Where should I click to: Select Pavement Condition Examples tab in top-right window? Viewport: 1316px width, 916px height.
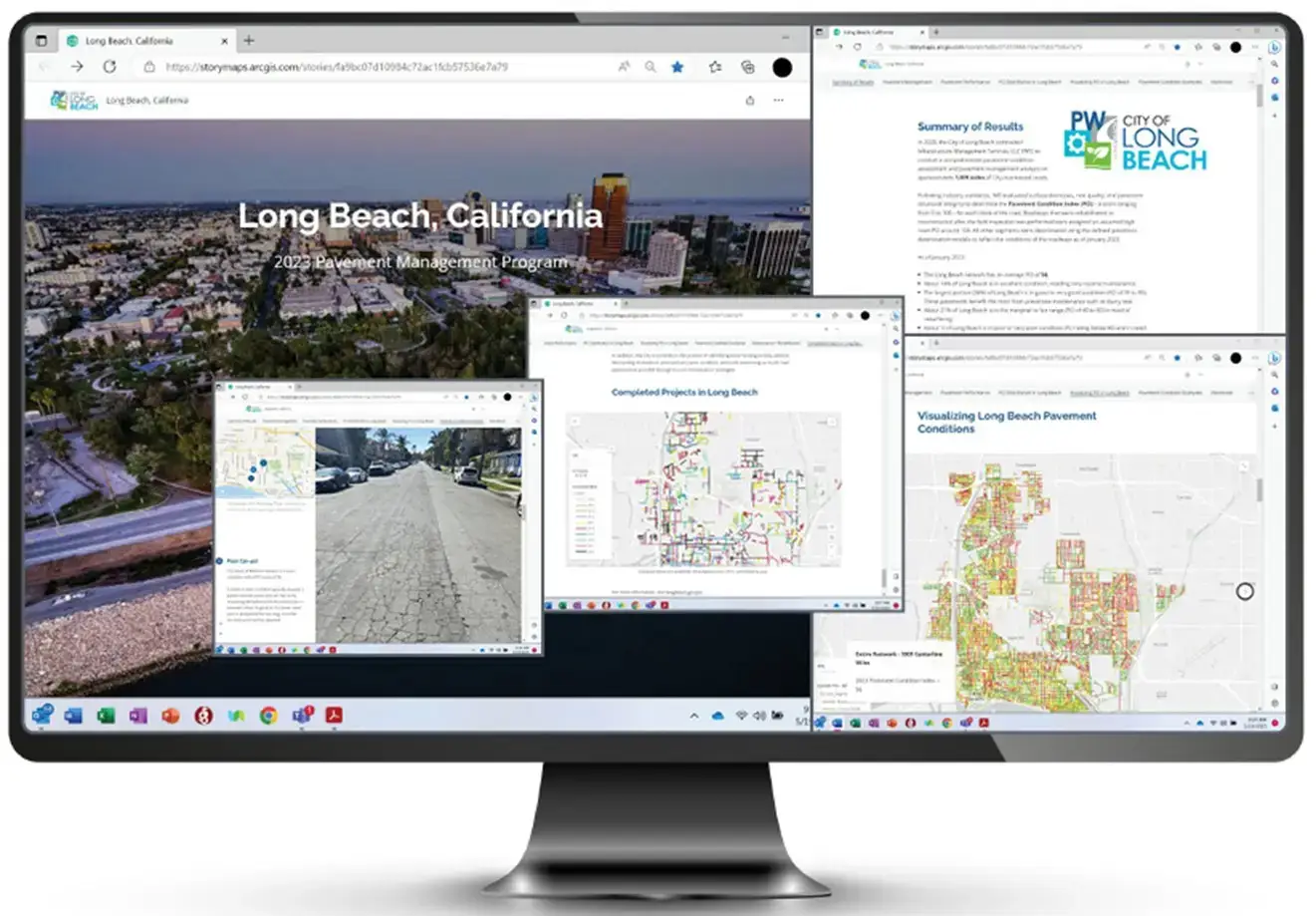(x=1170, y=82)
